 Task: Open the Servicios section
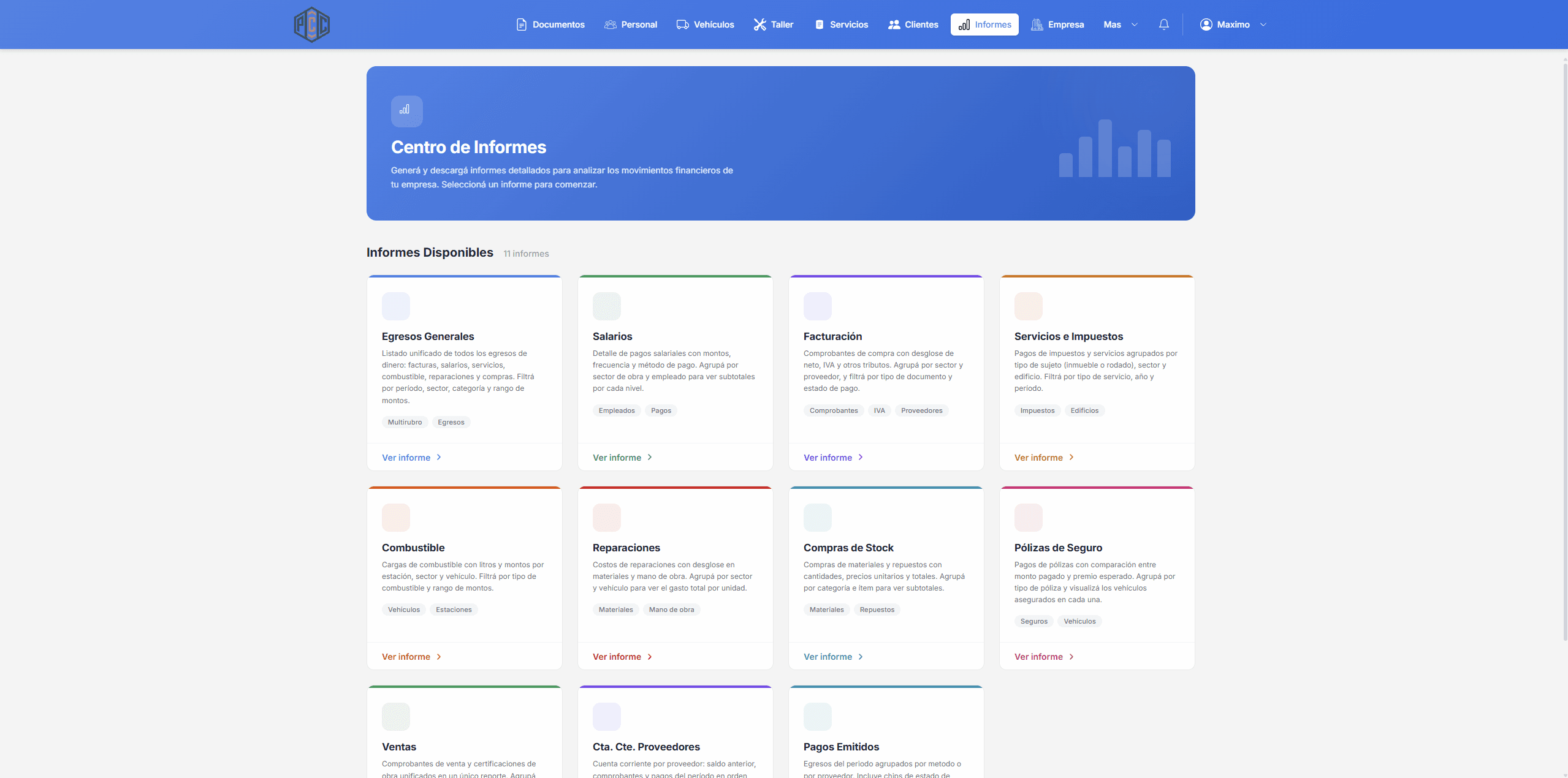(841, 25)
